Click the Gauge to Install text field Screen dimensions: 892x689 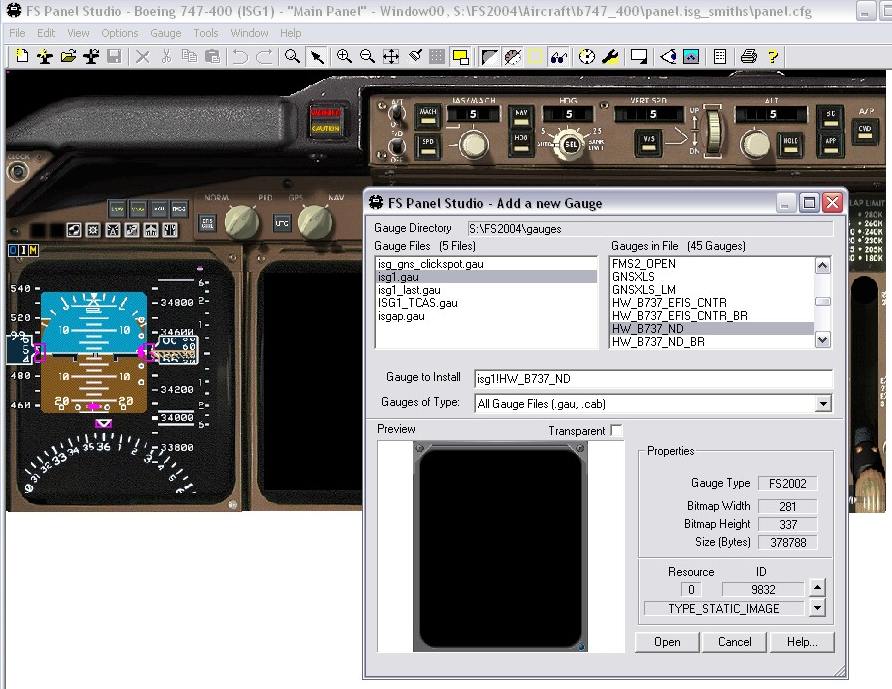pyautogui.click(x=653, y=378)
